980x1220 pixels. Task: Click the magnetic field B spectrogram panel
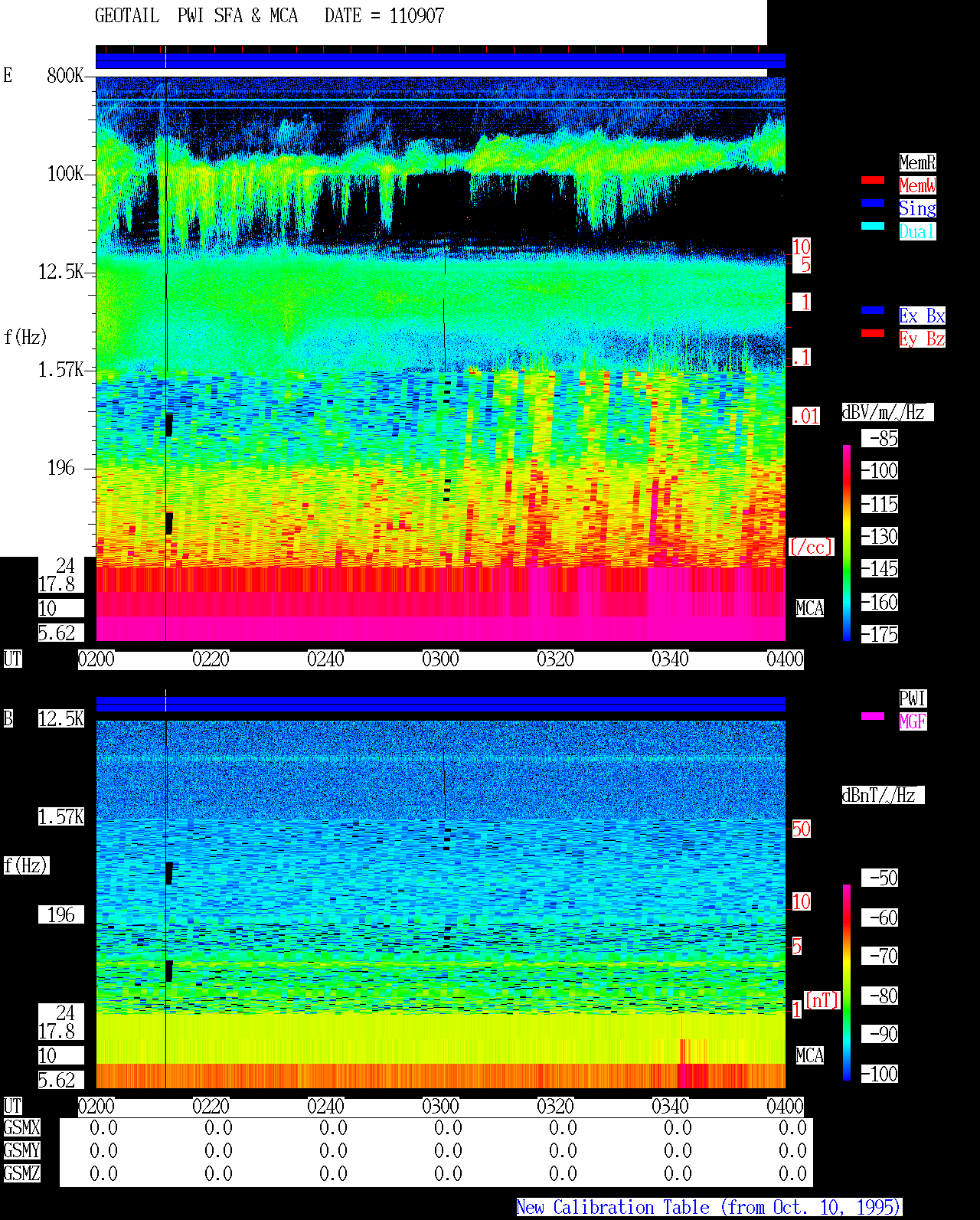440,904
